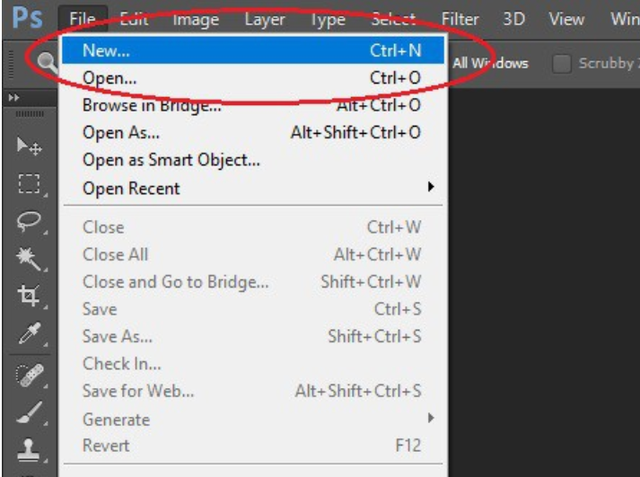This screenshot has height=477, width=640.
Task: Expand the Generate submenu arrow
Action: [x=431, y=418]
